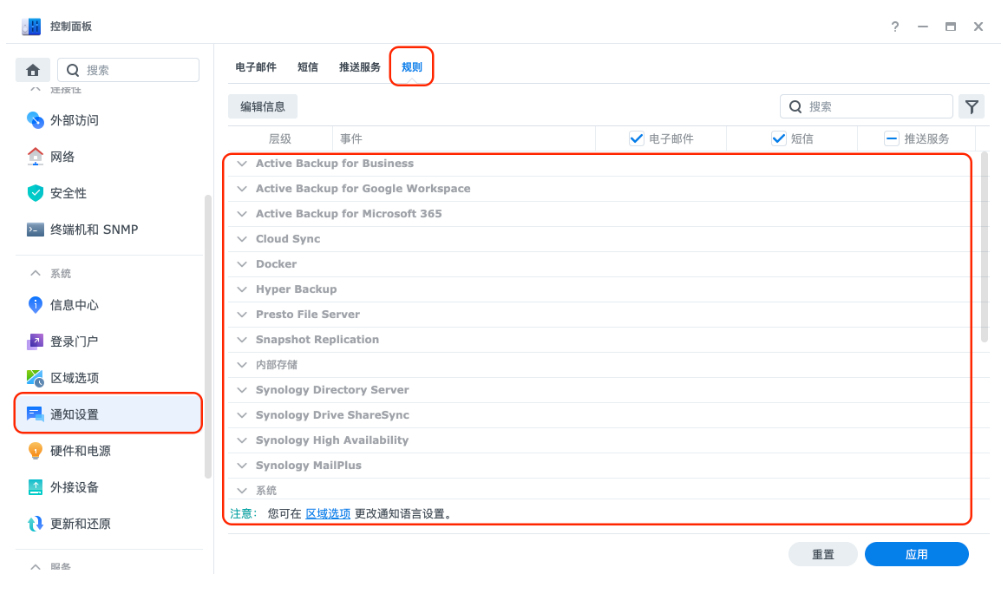Click the rules list vertical scrollbar
Viewport: 1005px width, 592px height.
click(x=984, y=247)
